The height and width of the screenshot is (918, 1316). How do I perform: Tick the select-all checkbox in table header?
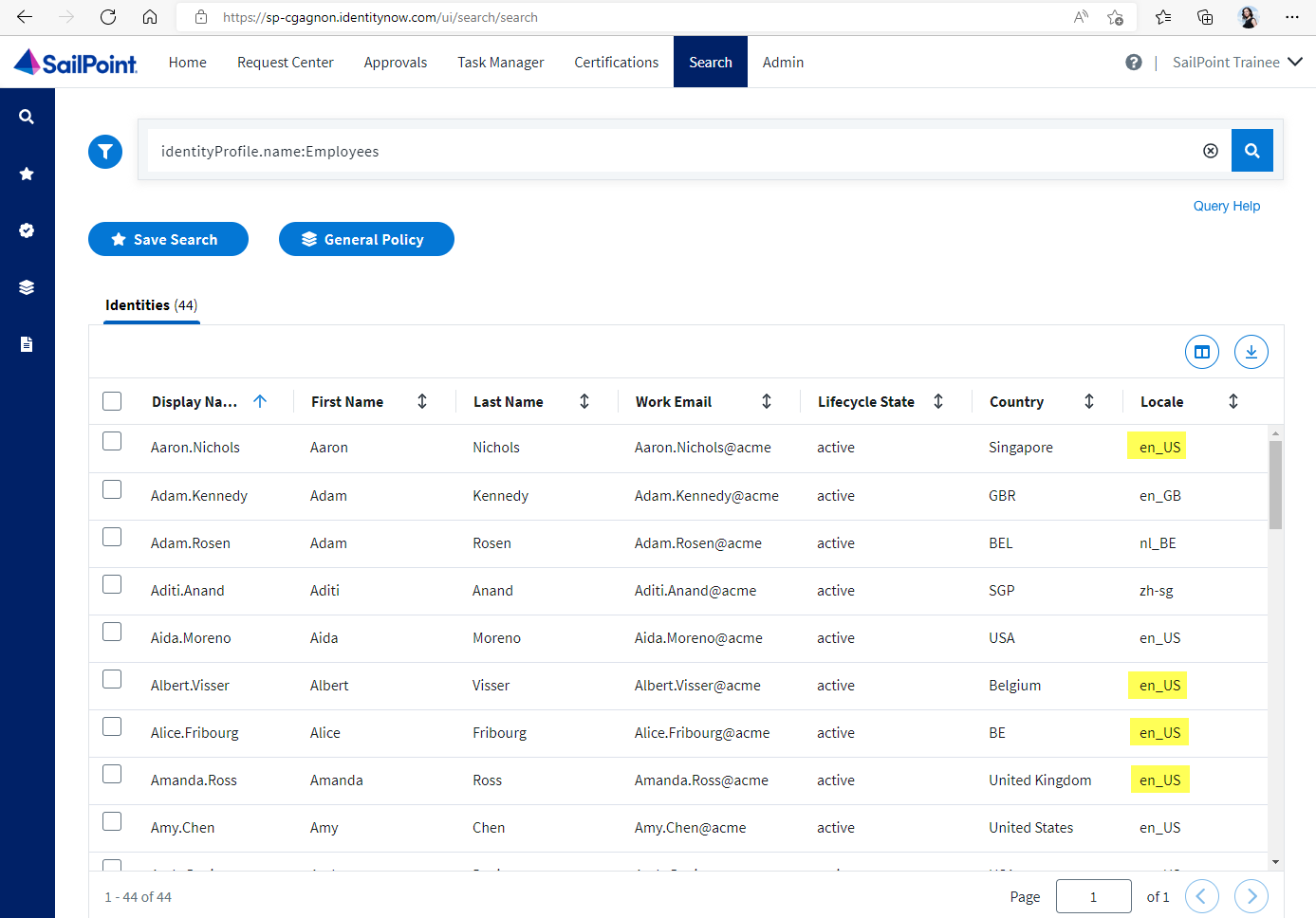(112, 401)
